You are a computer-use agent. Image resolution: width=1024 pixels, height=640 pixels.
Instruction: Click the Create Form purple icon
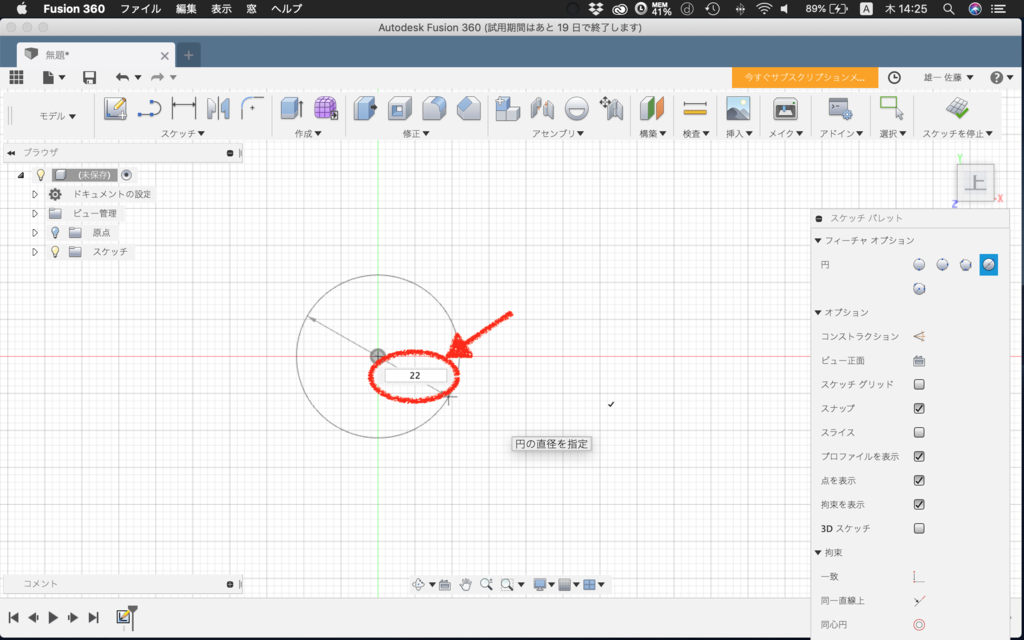(325, 108)
